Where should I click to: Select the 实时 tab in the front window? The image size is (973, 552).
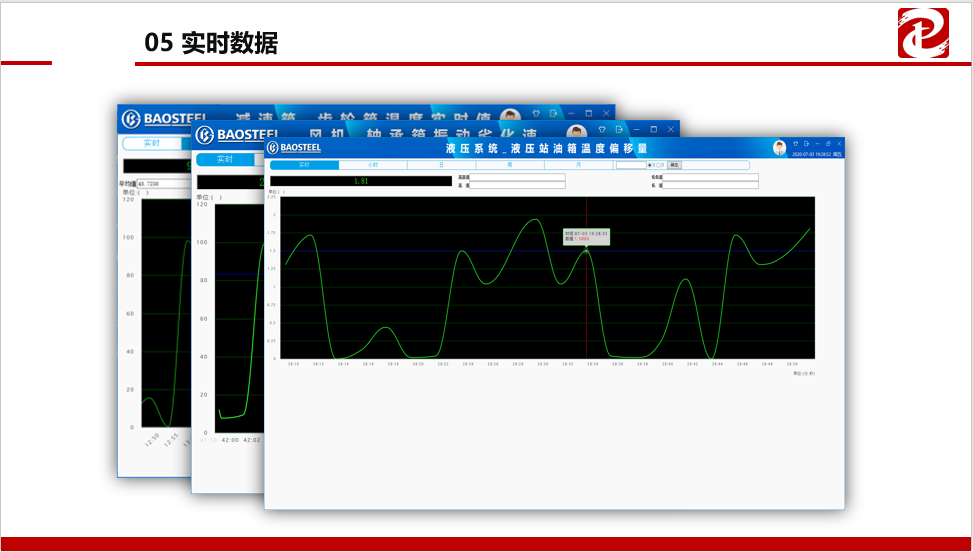305,165
